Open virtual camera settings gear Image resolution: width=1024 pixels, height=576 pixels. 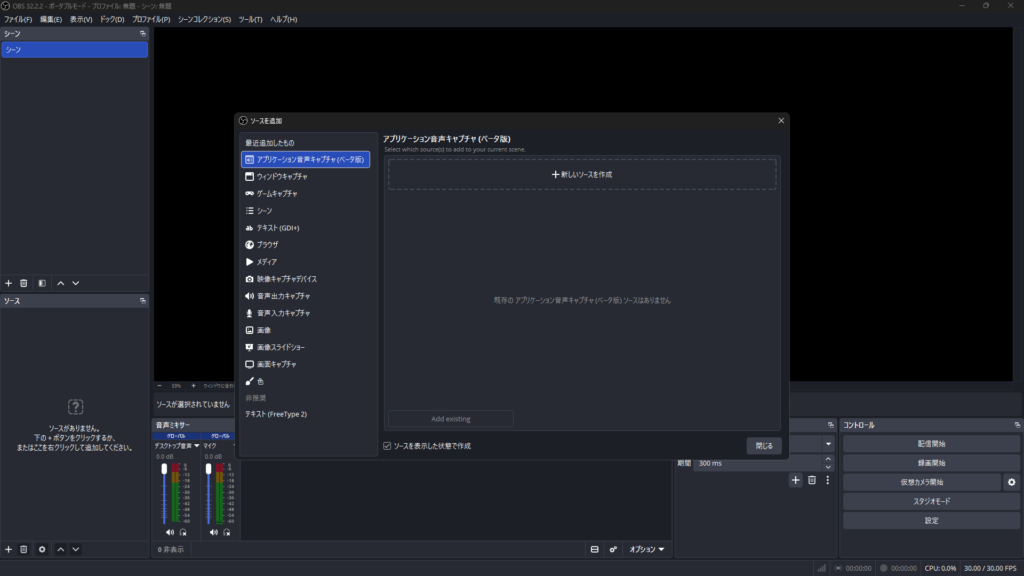pyautogui.click(x=1012, y=483)
